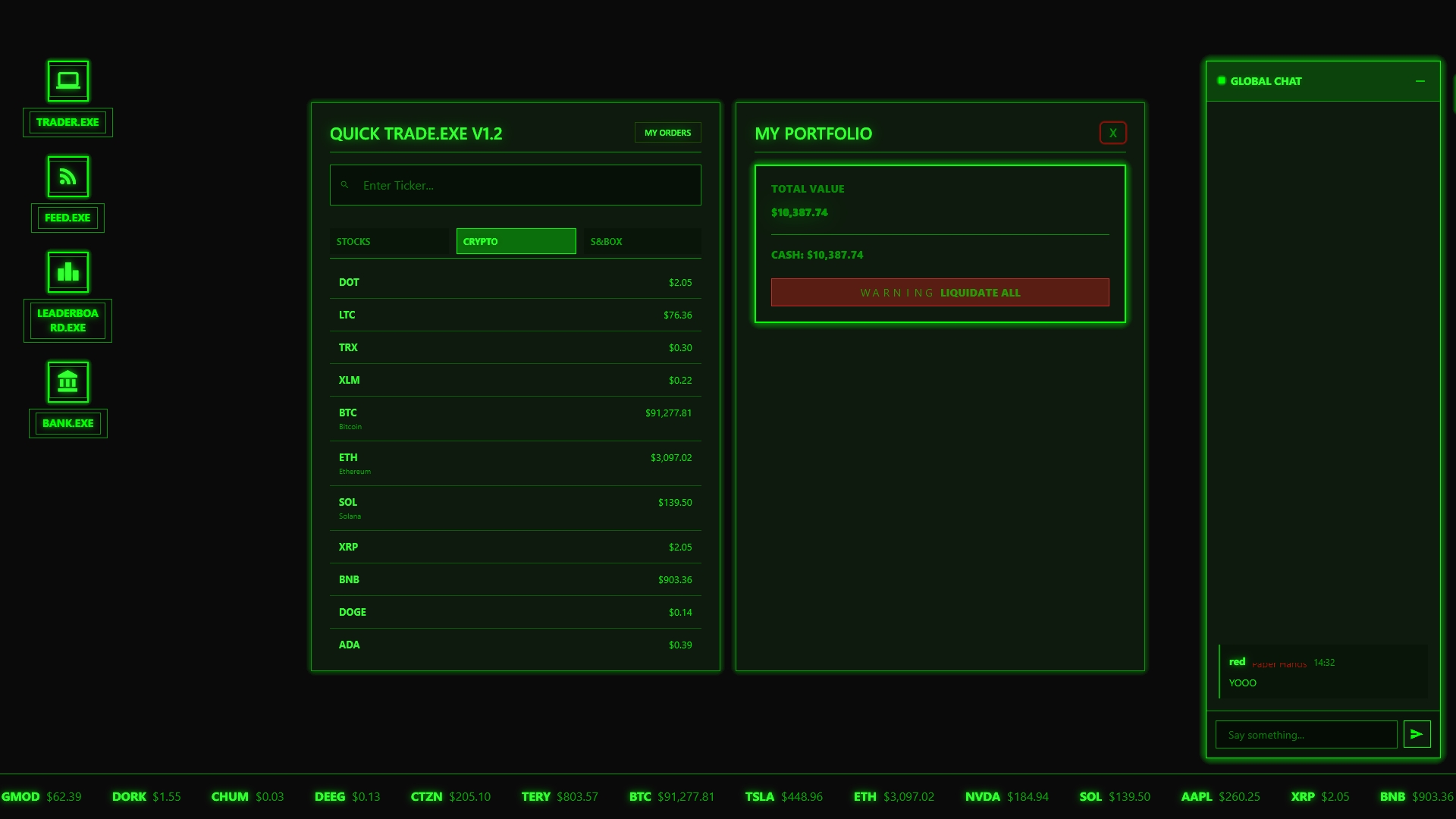1456x819 pixels.
Task: Switch to the Stocks tab
Action: click(x=390, y=241)
